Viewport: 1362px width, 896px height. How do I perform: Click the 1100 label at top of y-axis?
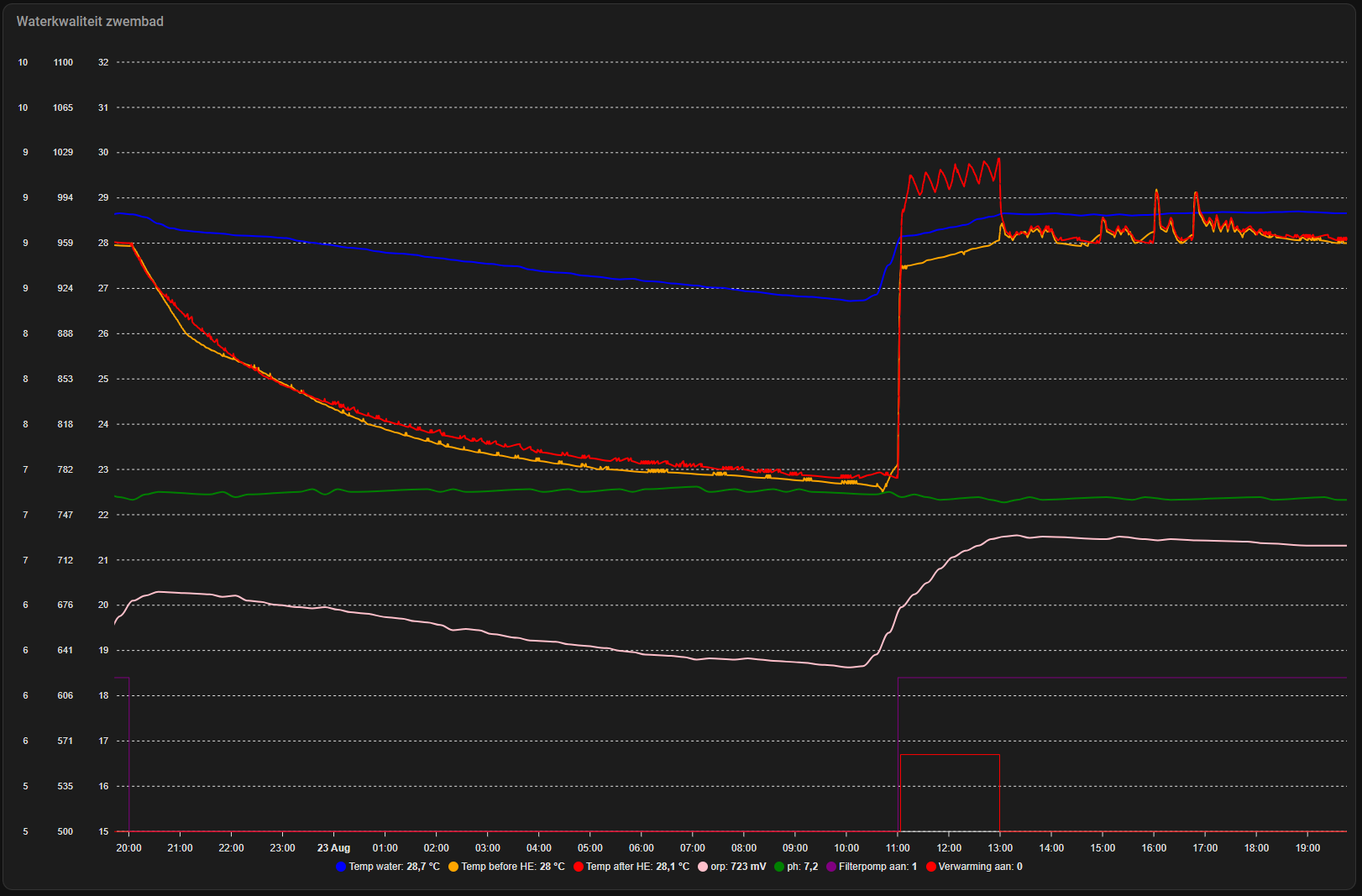[63, 62]
